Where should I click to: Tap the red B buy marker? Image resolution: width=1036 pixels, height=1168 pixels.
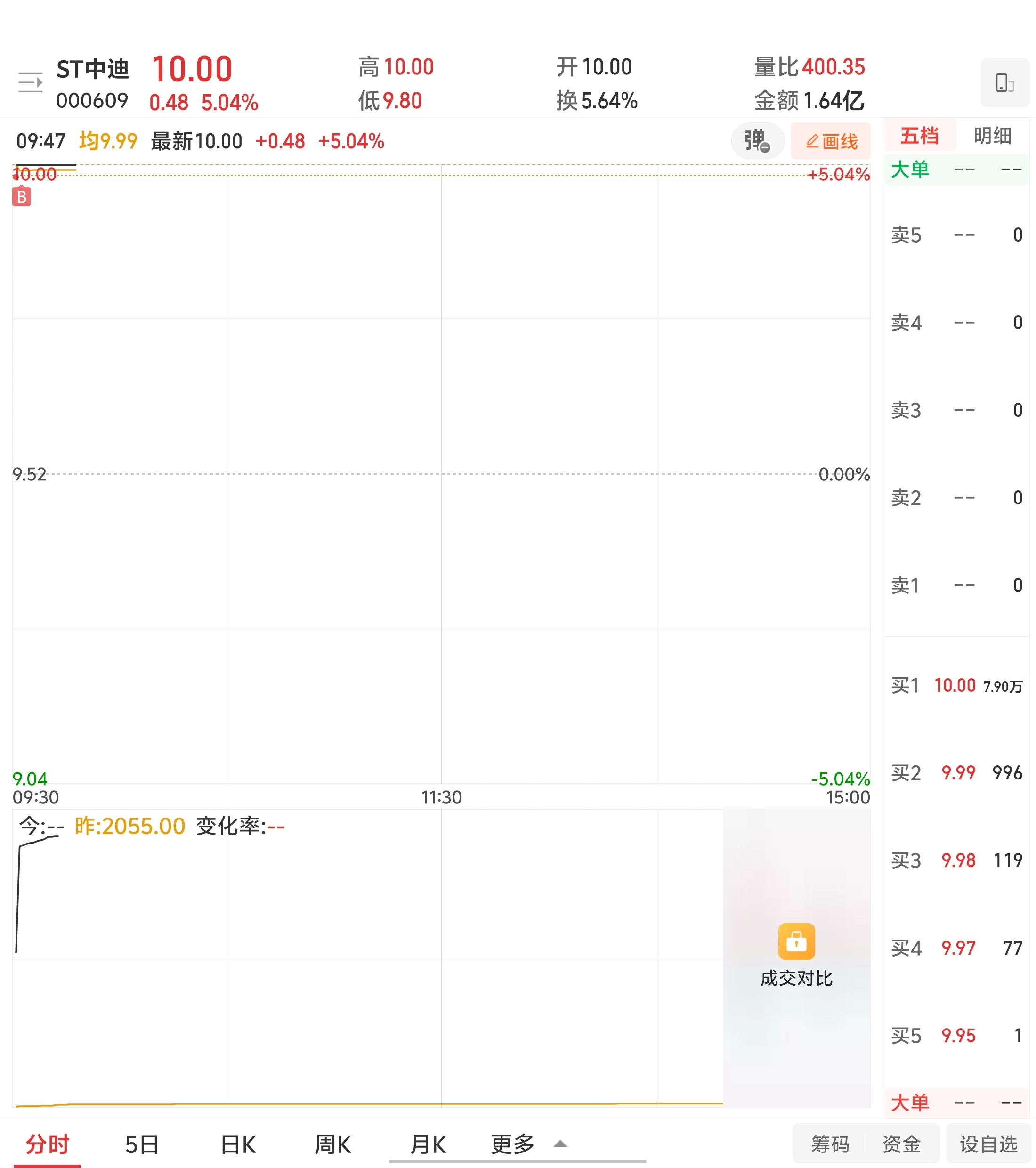click(22, 197)
